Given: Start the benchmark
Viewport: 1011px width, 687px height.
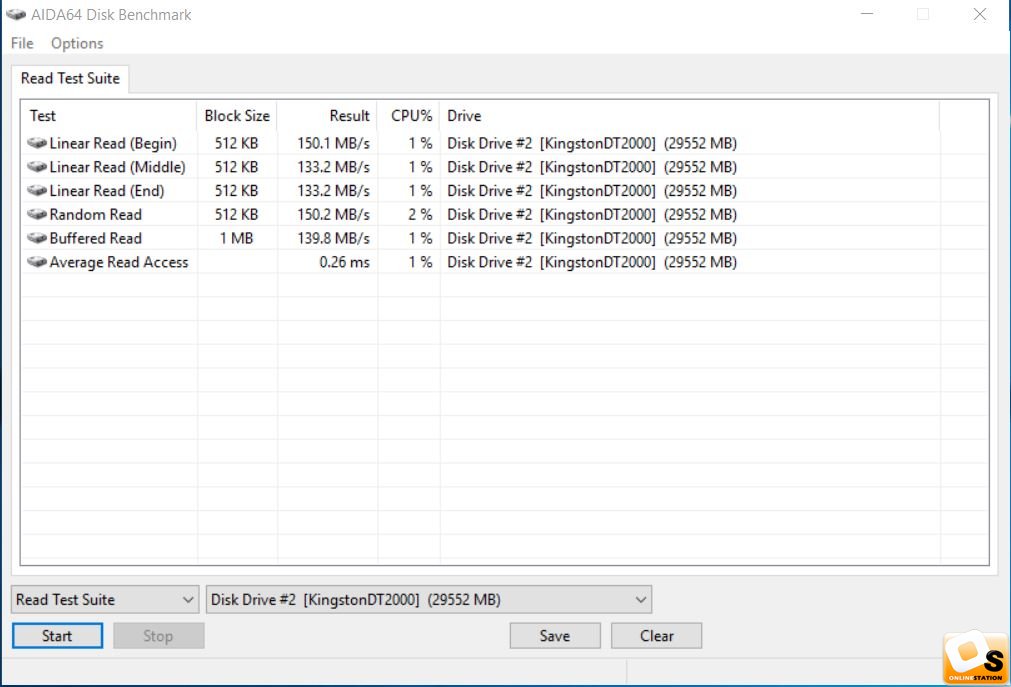Looking at the screenshot, I should (x=57, y=636).
